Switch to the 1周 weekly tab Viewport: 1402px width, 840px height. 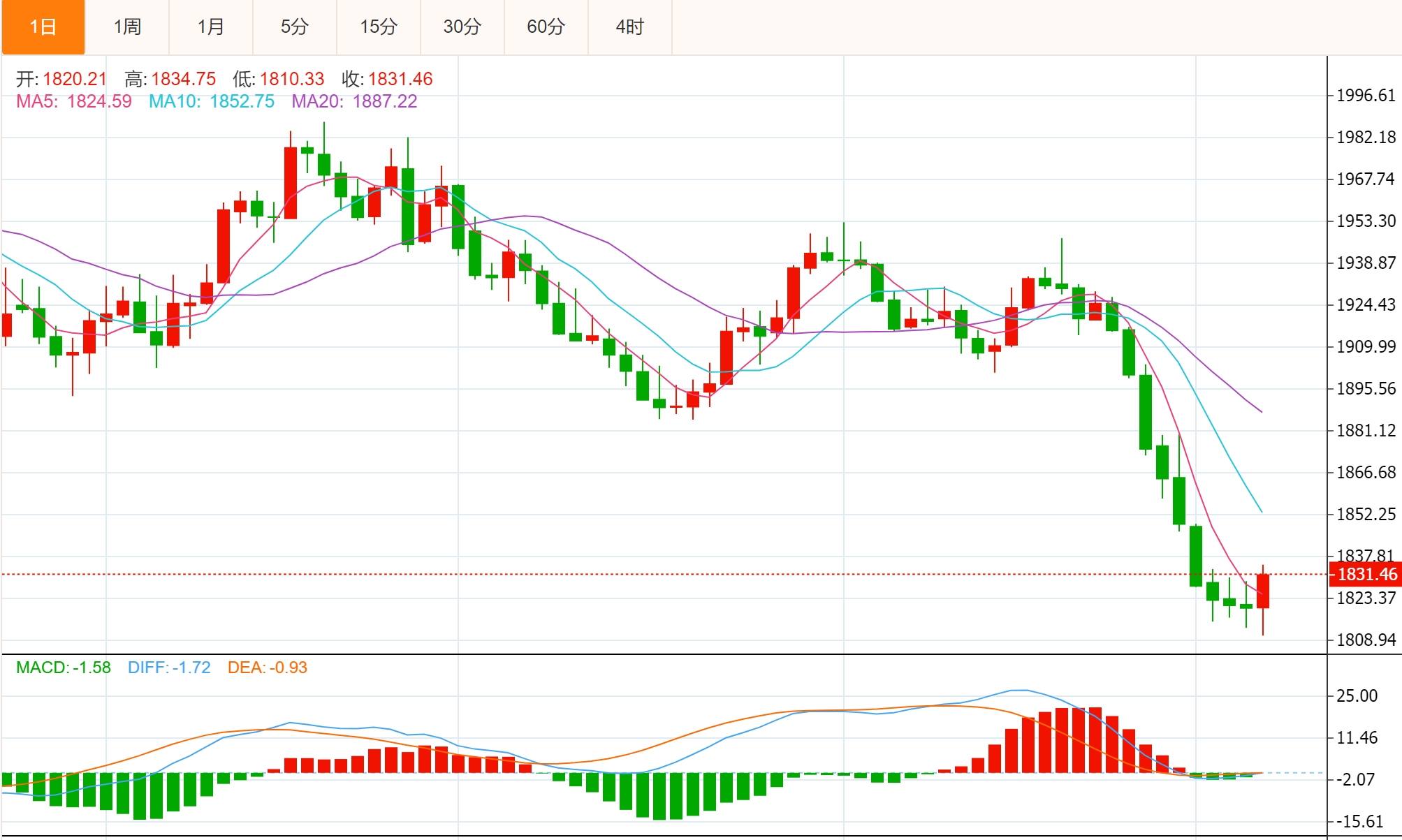(127, 27)
